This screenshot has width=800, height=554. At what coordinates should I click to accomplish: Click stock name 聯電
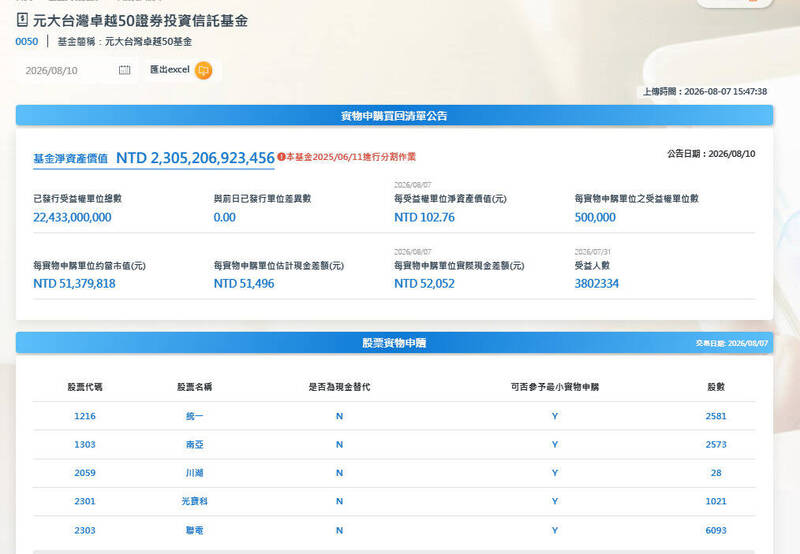click(x=194, y=531)
